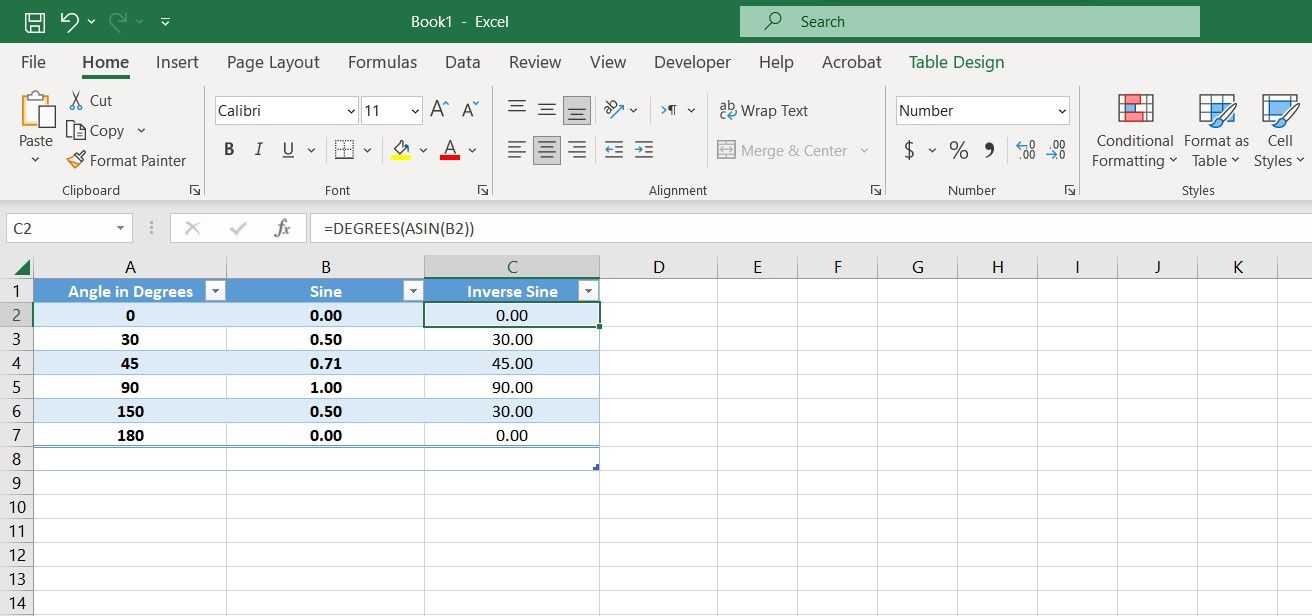Screen dimensions: 1312x616
Task: Apply Comma Style format
Action: coord(990,150)
